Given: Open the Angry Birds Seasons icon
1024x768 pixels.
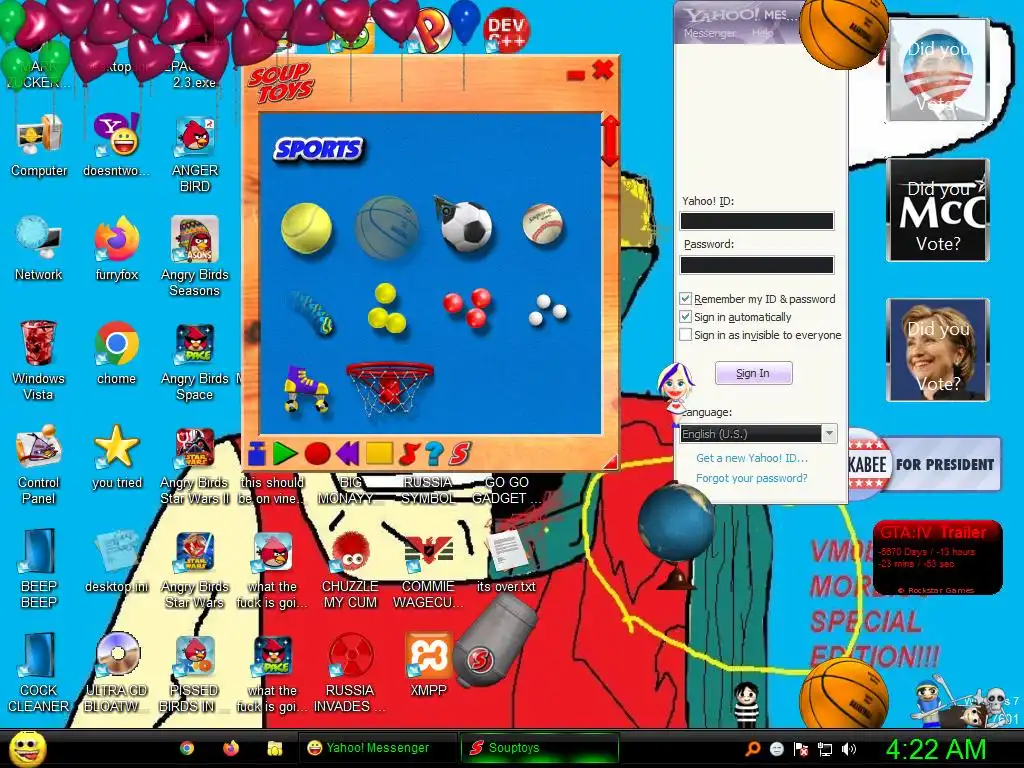Looking at the screenshot, I should 195,257.
